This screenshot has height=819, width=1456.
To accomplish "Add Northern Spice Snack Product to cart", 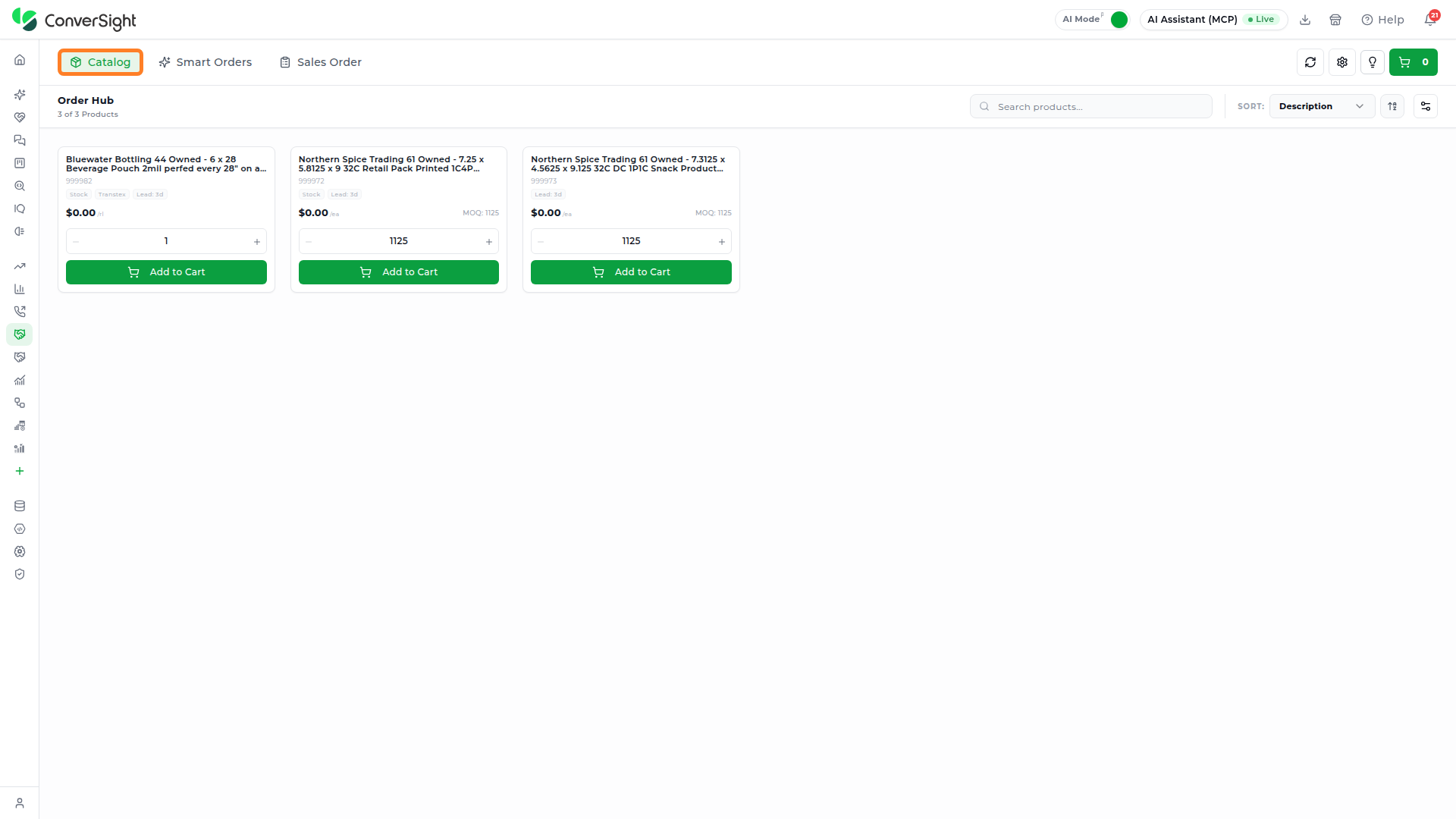I will click(631, 272).
